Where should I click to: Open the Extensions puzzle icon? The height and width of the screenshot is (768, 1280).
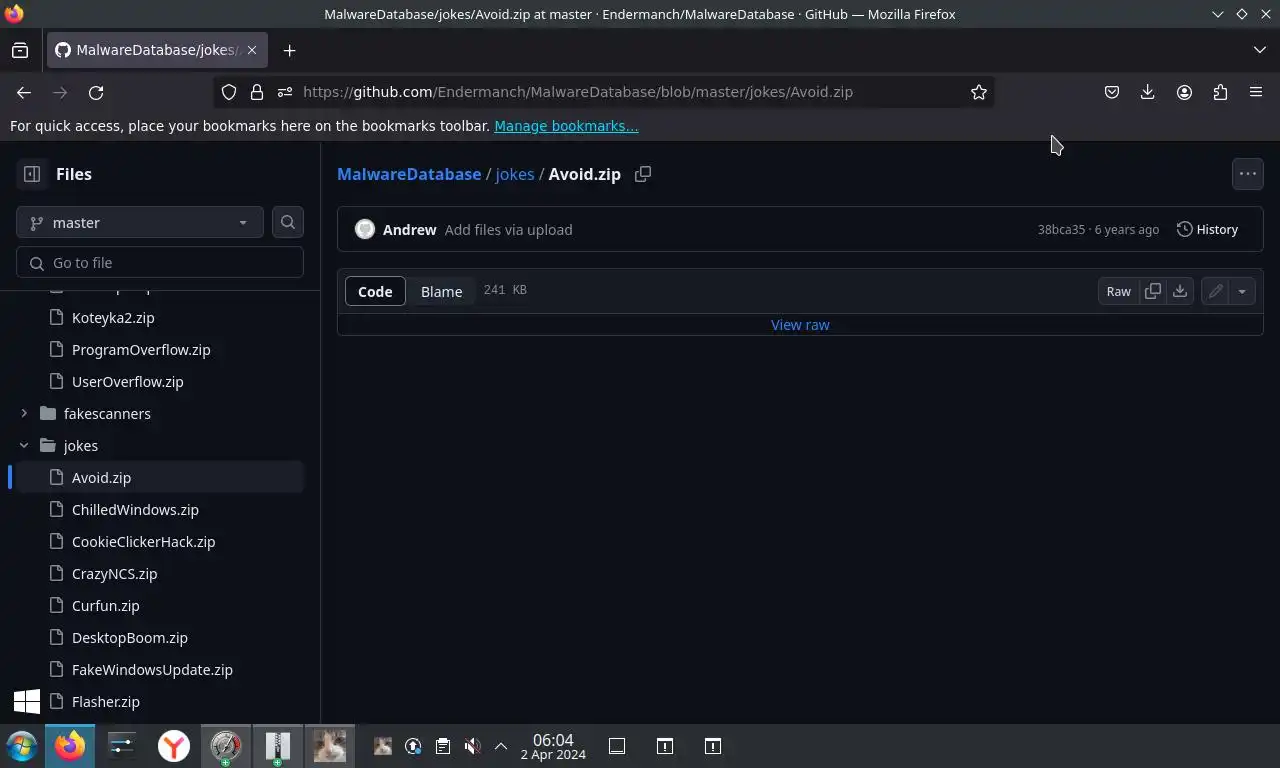[x=1220, y=92]
